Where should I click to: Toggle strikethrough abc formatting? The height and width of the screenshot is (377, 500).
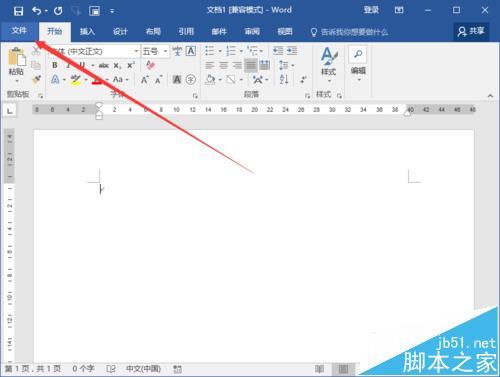(x=104, y=65)
